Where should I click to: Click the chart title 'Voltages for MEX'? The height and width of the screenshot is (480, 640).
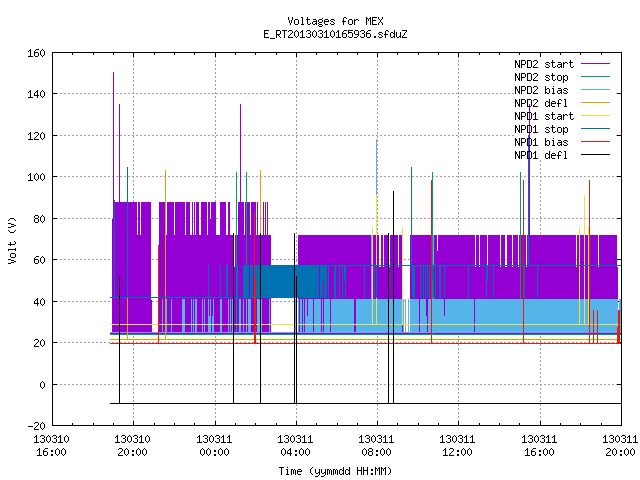point(335,21)
